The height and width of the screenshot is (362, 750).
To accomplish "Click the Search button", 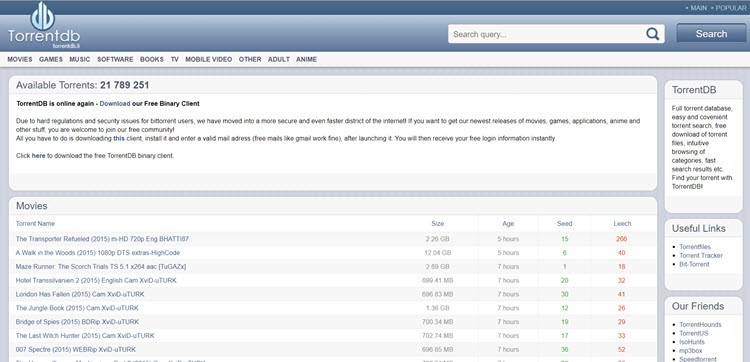I will pyautogui.click(x=711, y=33).
